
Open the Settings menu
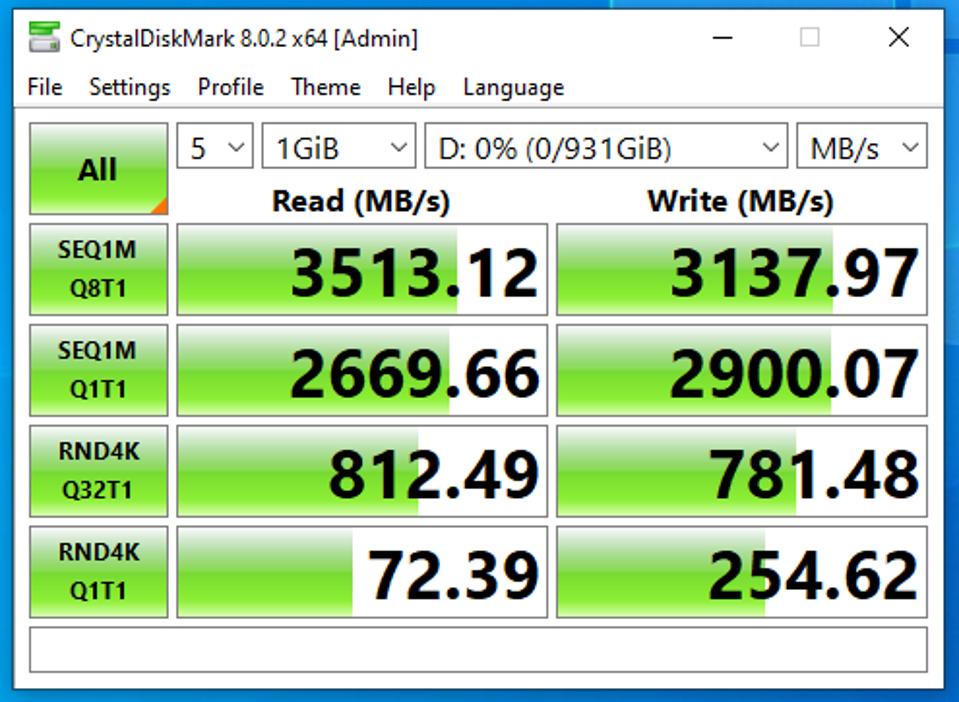(130, 87)
